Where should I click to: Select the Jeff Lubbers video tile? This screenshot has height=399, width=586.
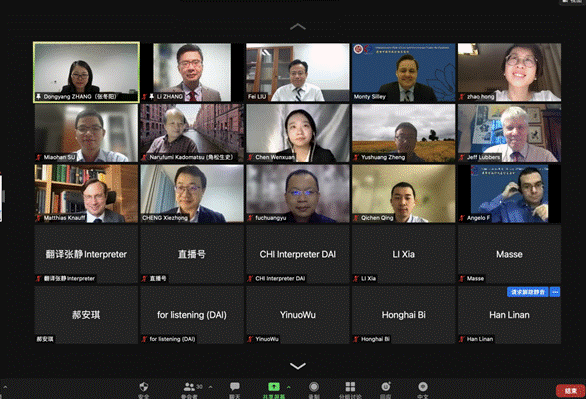pos(509,133)
